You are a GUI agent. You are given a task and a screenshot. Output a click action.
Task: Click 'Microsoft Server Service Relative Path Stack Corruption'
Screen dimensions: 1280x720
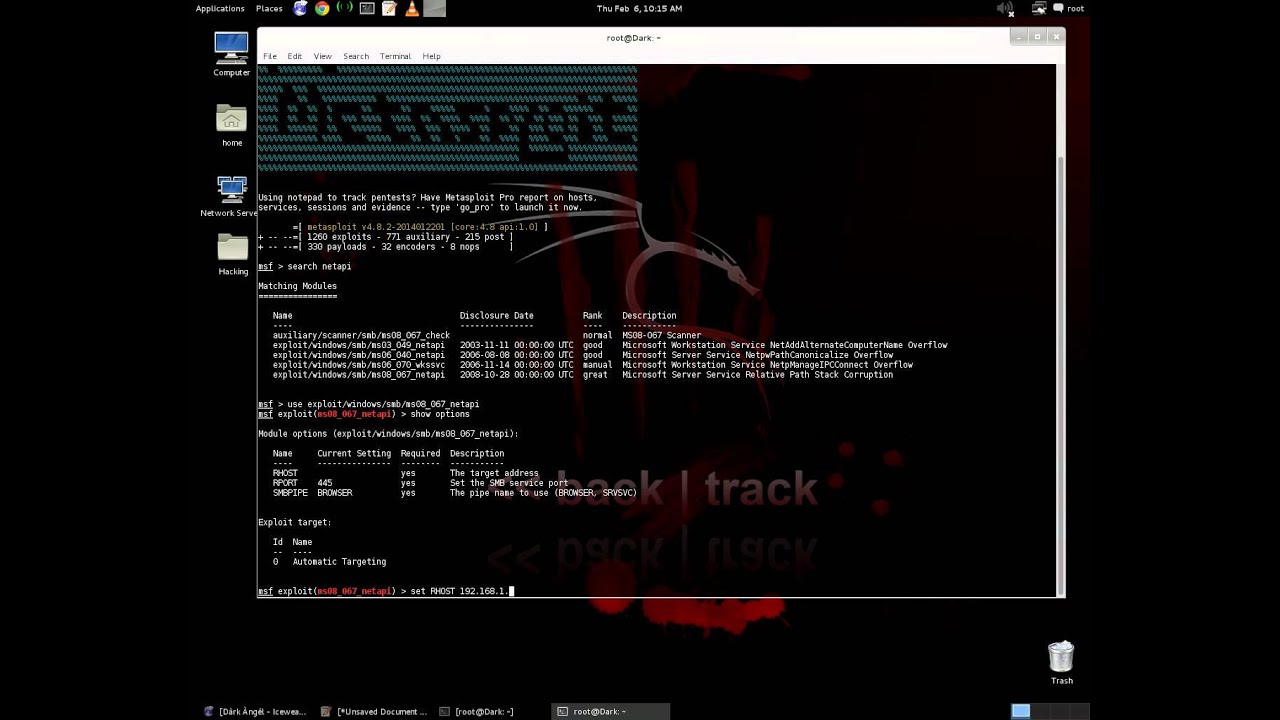[757, 375]
